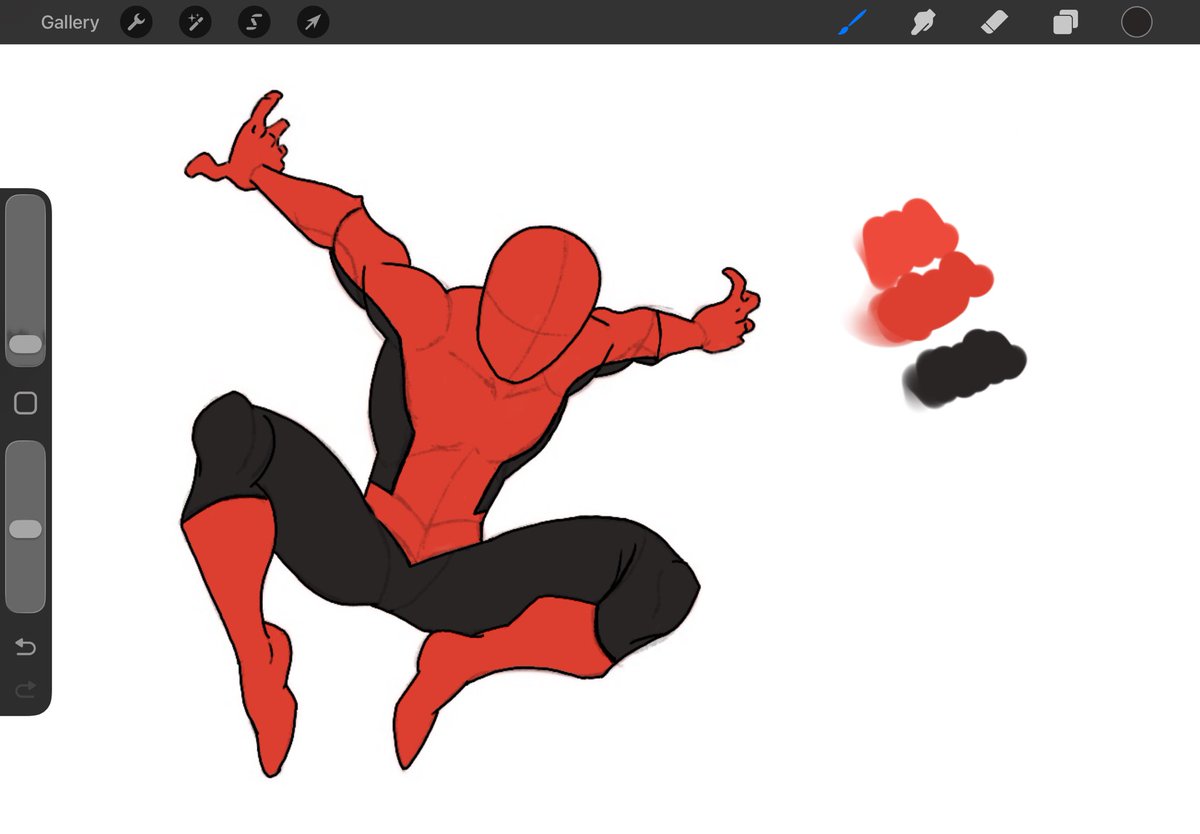Tap the undo arrow
The image size is (1200, 834).
point(26,648)
